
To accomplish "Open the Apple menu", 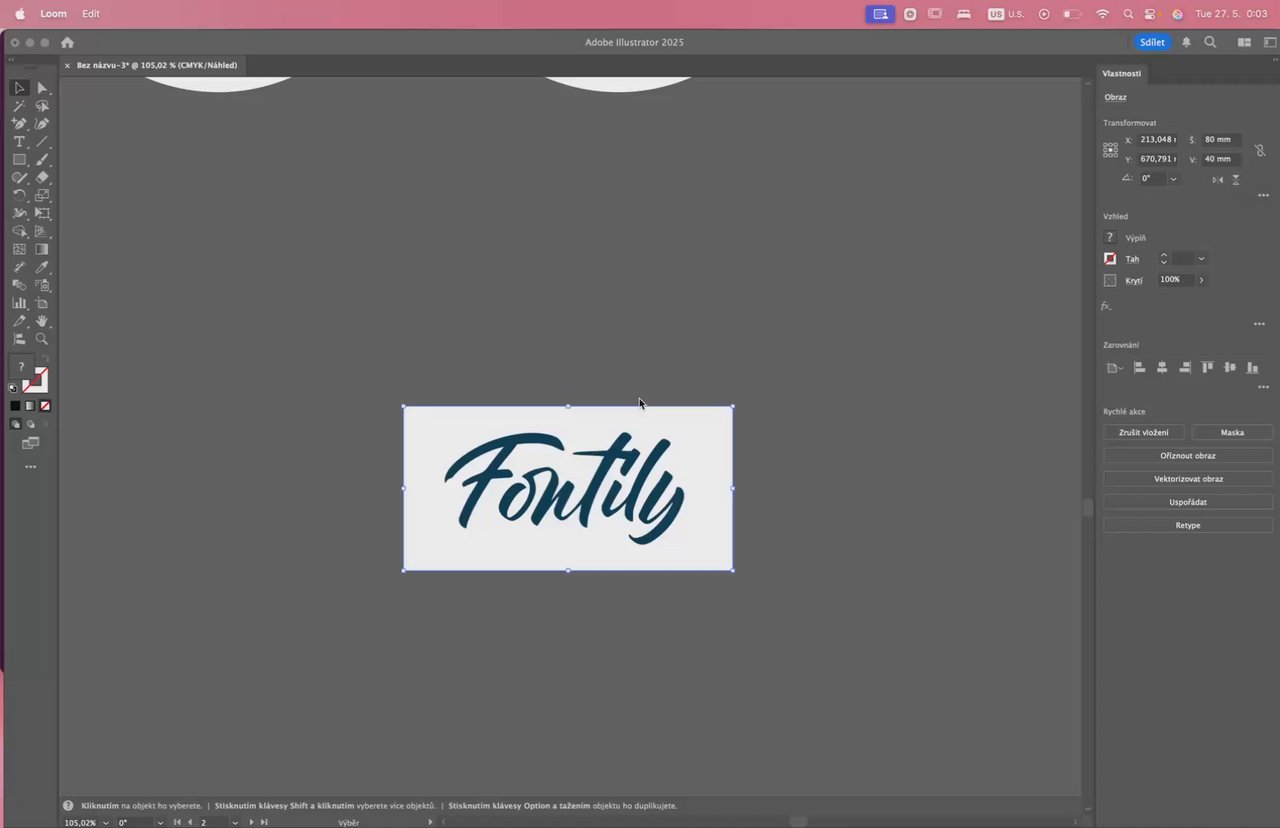I will point(19,14).
